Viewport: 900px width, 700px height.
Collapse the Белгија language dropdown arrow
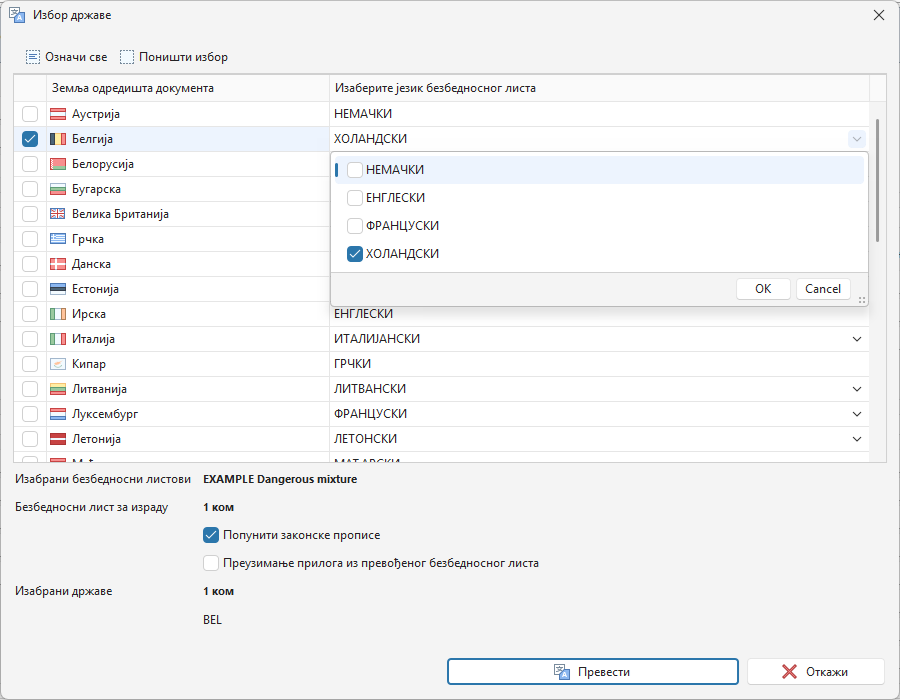tap(857, 139)
